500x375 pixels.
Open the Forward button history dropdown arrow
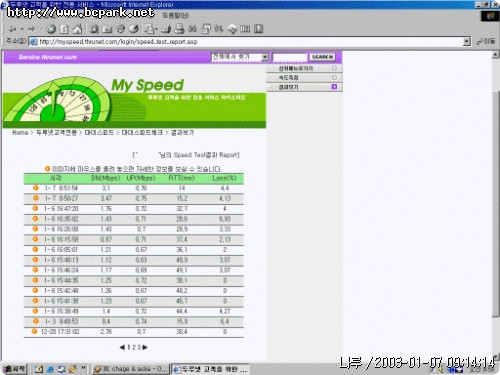(41, 29)
